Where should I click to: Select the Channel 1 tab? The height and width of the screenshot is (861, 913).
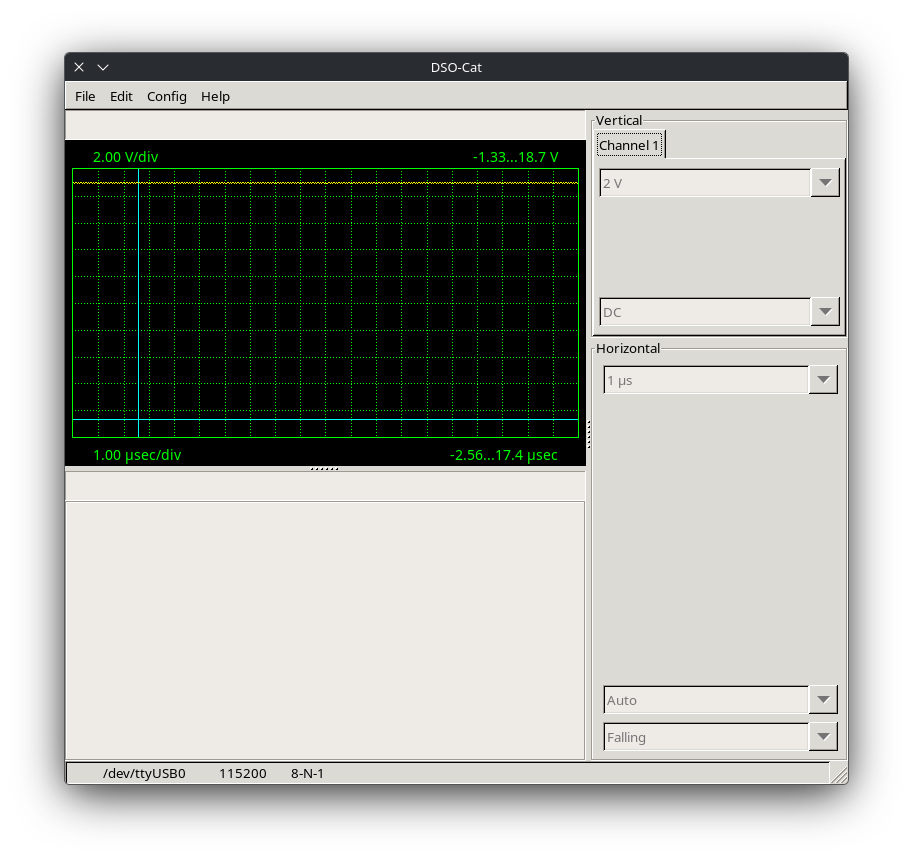pyautogui.click(x=629, y=146)
